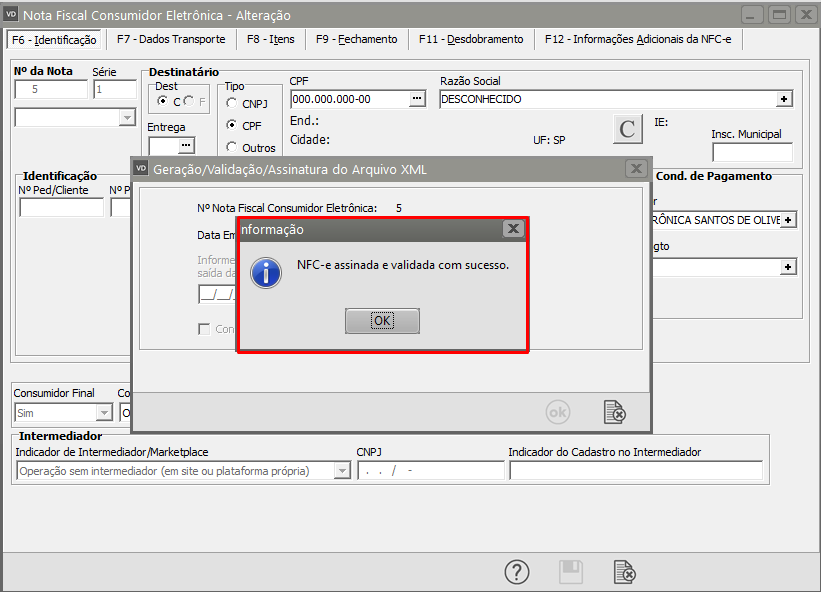This screenshot has width=821, height=592.
Task: Click the blue information icon
Action: click(266, 273)
